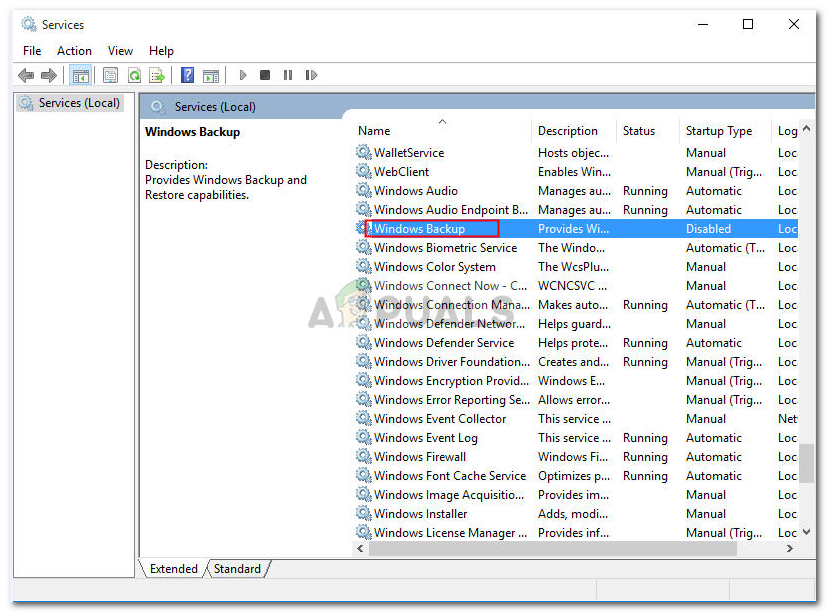827x613 pixels.
Task: Click Running status of Windows Firewall
Action: tap(645, 457)
